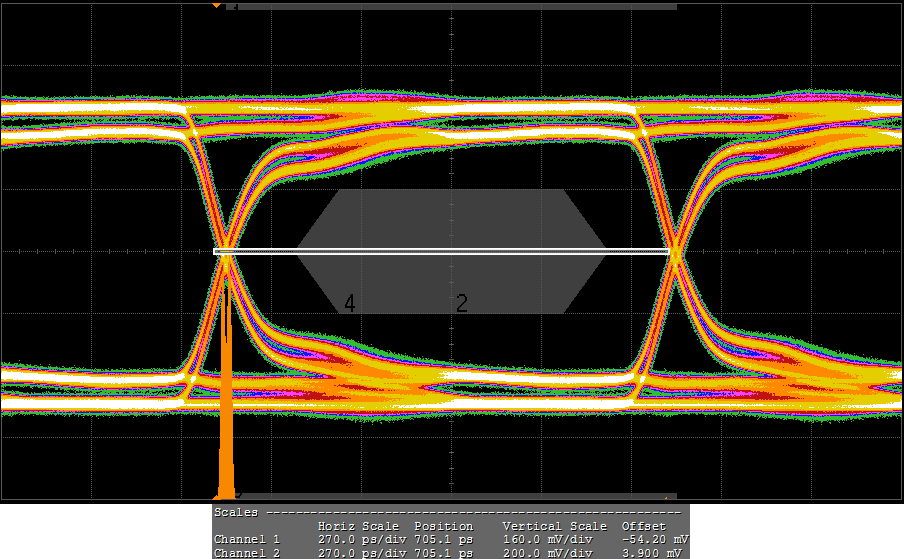
Task: Click the orange marker at the bottom edge
Action: coord(217,494)
